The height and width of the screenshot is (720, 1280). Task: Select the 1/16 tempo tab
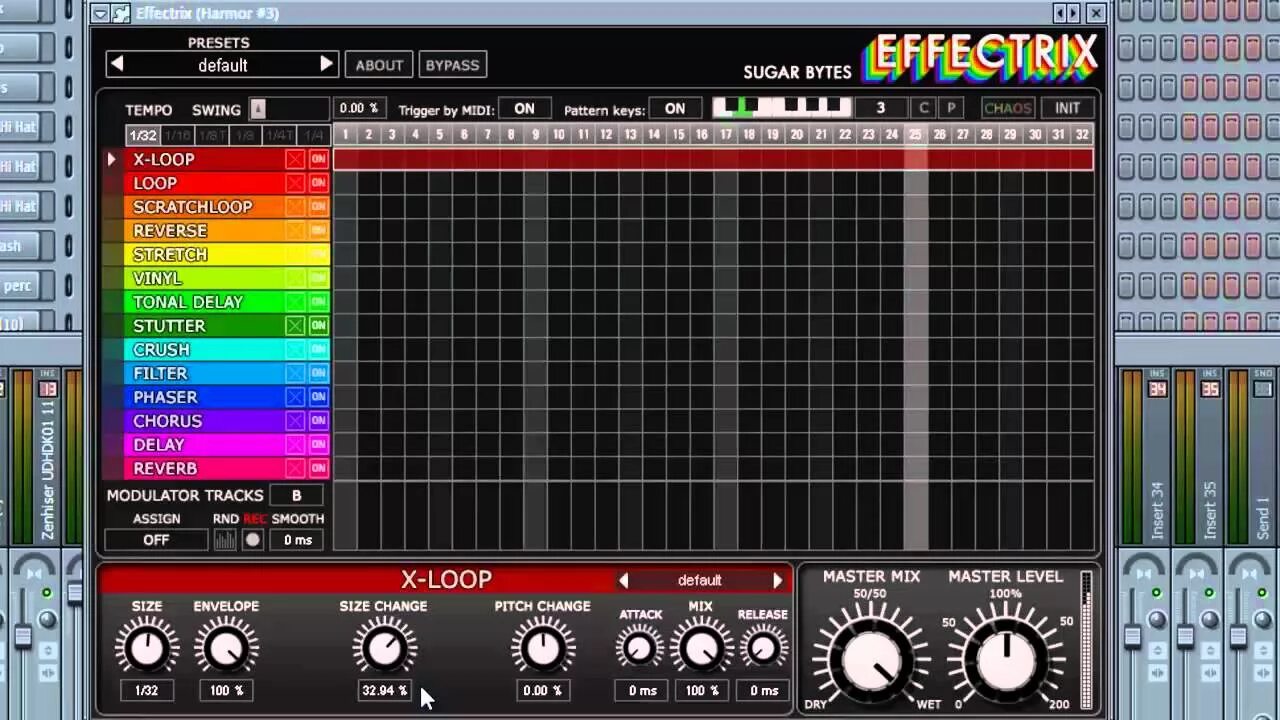[177, 135]
